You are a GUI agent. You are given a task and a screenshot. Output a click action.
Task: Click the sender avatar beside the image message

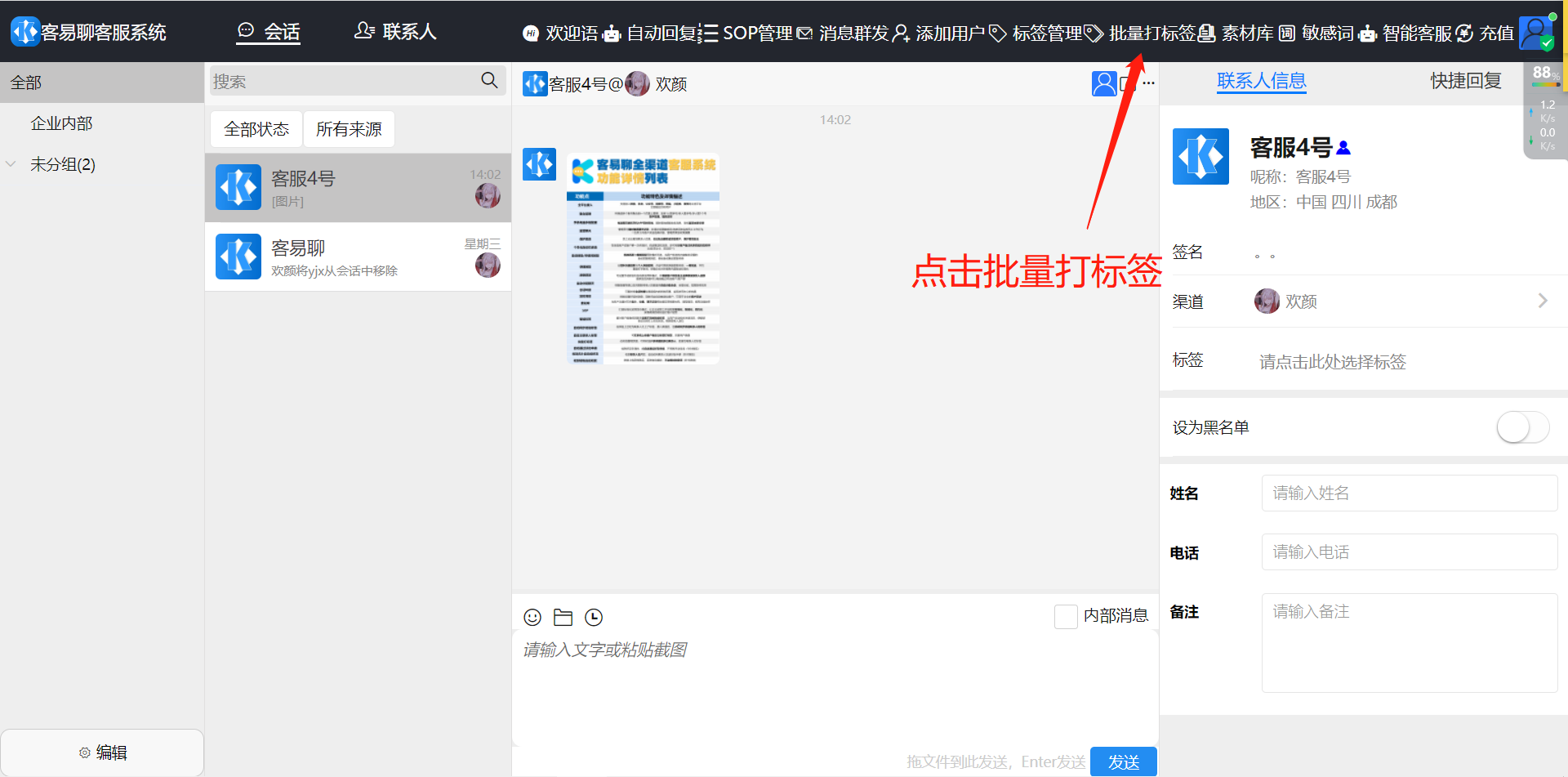coord(539,164)
